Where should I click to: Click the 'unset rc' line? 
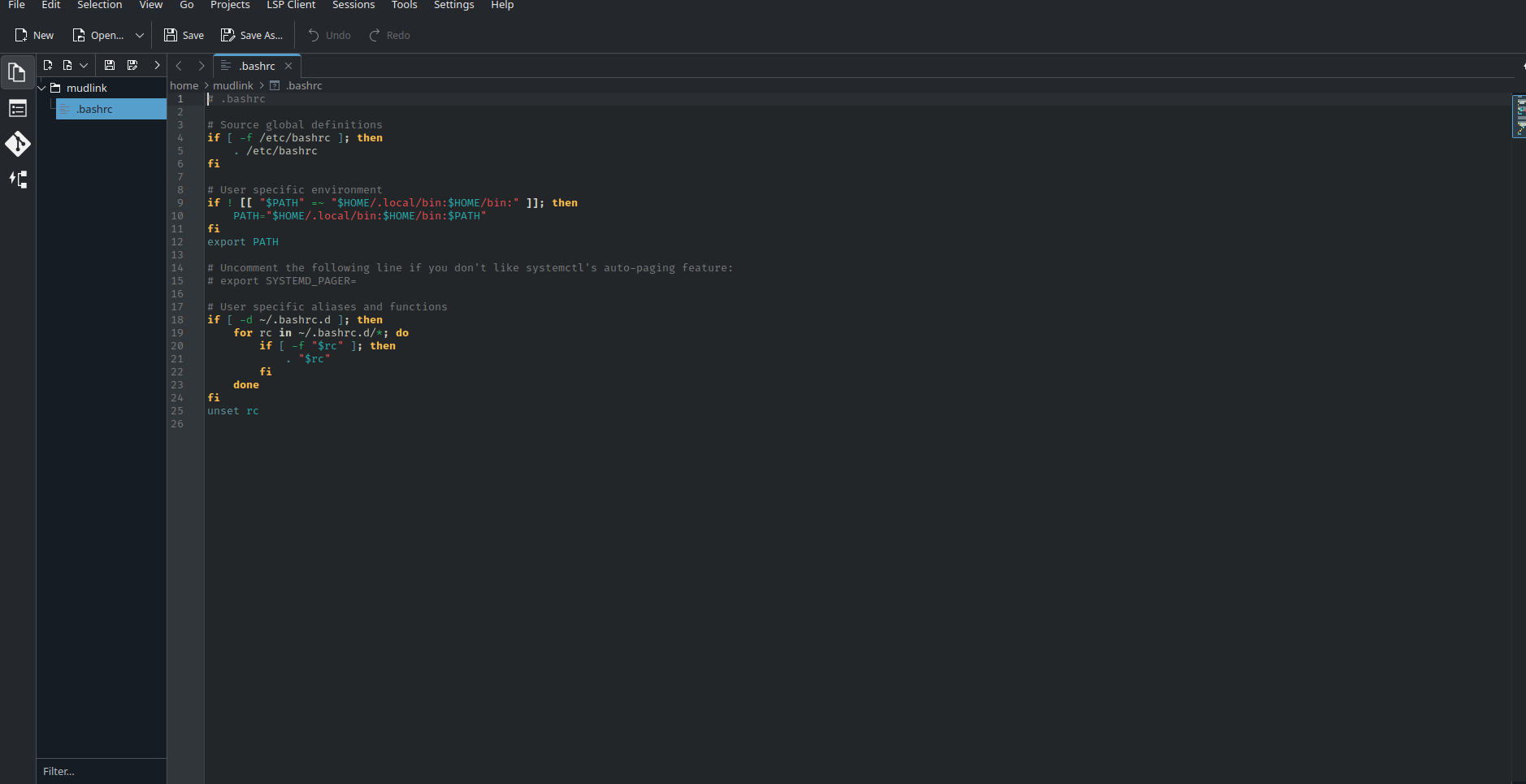click(x=232, y=411)
